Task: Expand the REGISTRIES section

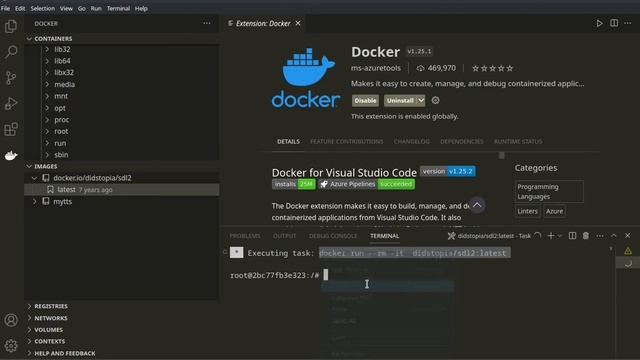Action: [29, 306]
